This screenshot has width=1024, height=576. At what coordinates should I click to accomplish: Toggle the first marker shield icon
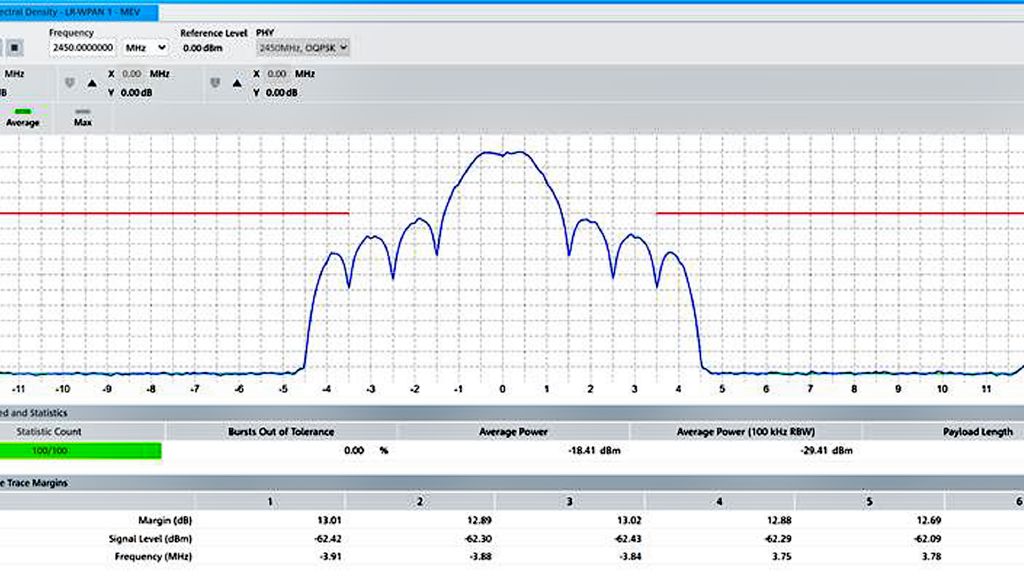point(70,84)
